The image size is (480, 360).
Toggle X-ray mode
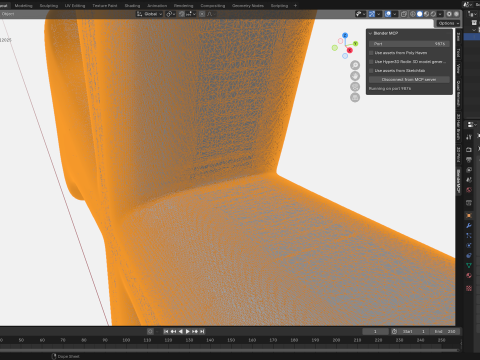pyautogui.click(x=404, y=14)
